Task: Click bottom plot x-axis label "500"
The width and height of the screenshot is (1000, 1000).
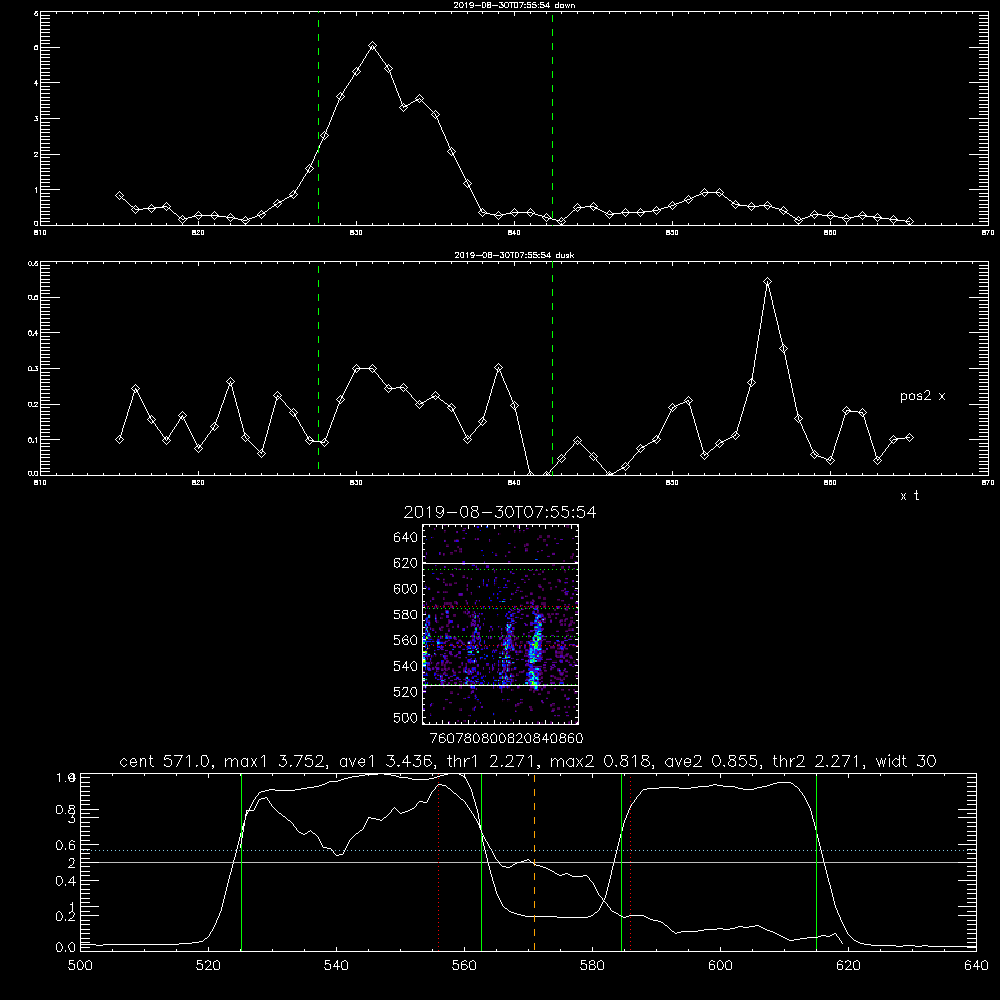Action: click(80, 966)
